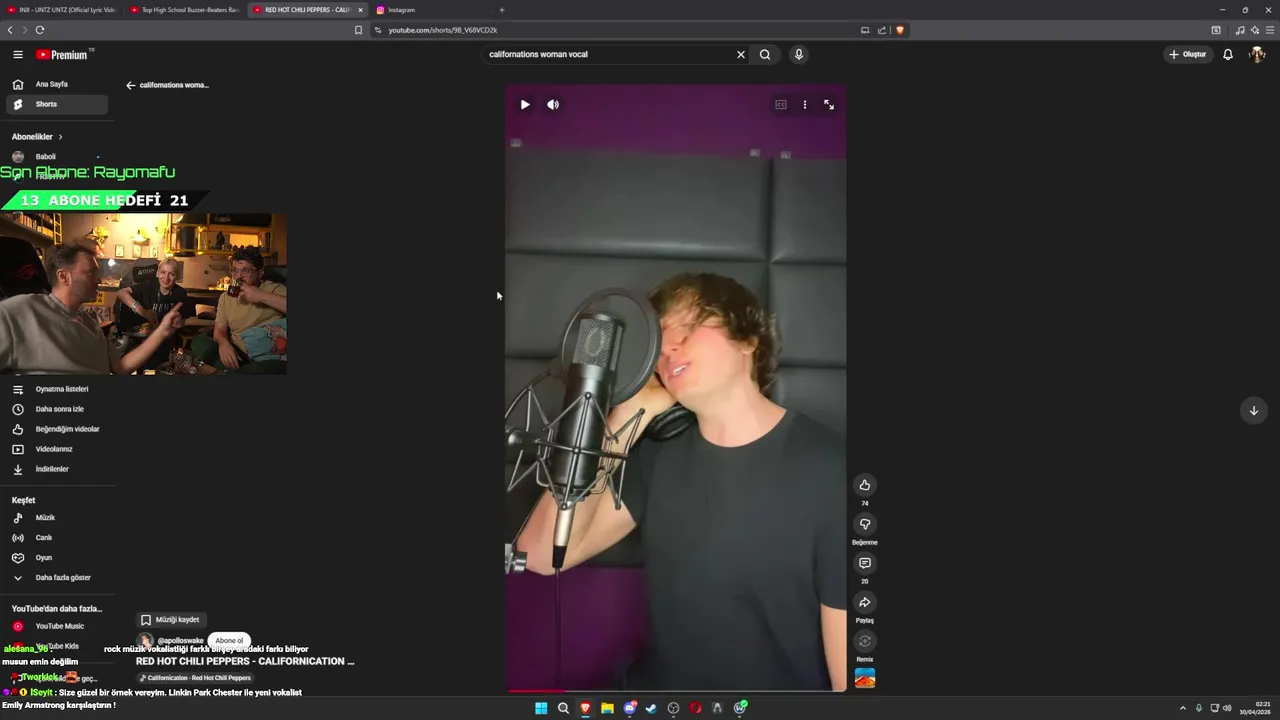The image size is (1280, 720).
Task: Open File Explorer from taskbar
Action: tap(607, 708)
